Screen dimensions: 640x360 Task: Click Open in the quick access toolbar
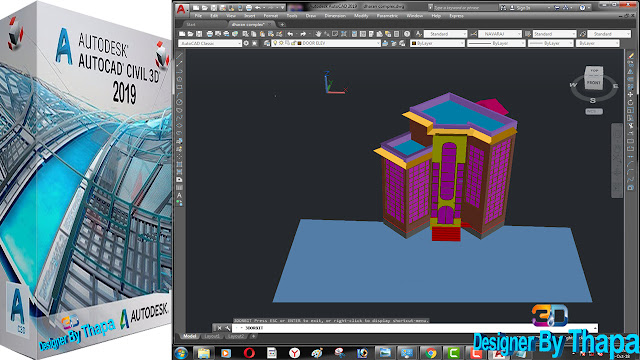pos(205,8)
